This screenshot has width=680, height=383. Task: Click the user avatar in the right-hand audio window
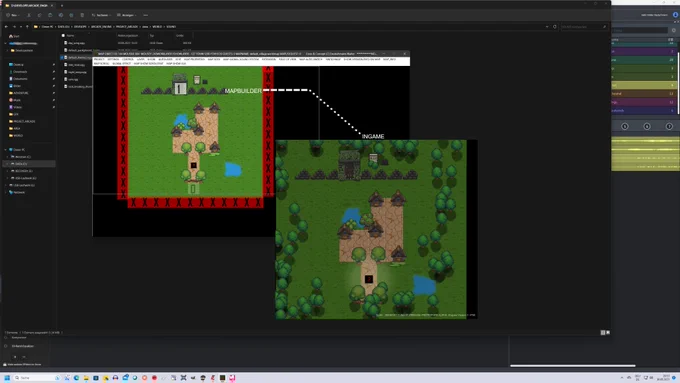click(675, 15)
